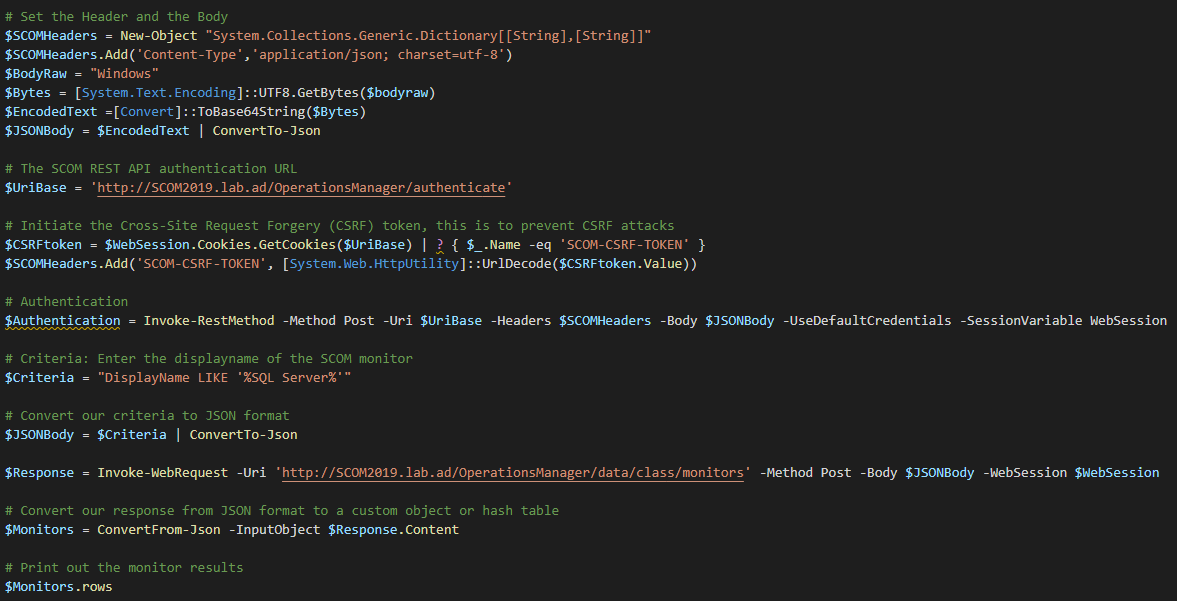Click the comment about converting response from JSON

coord(282,511)
